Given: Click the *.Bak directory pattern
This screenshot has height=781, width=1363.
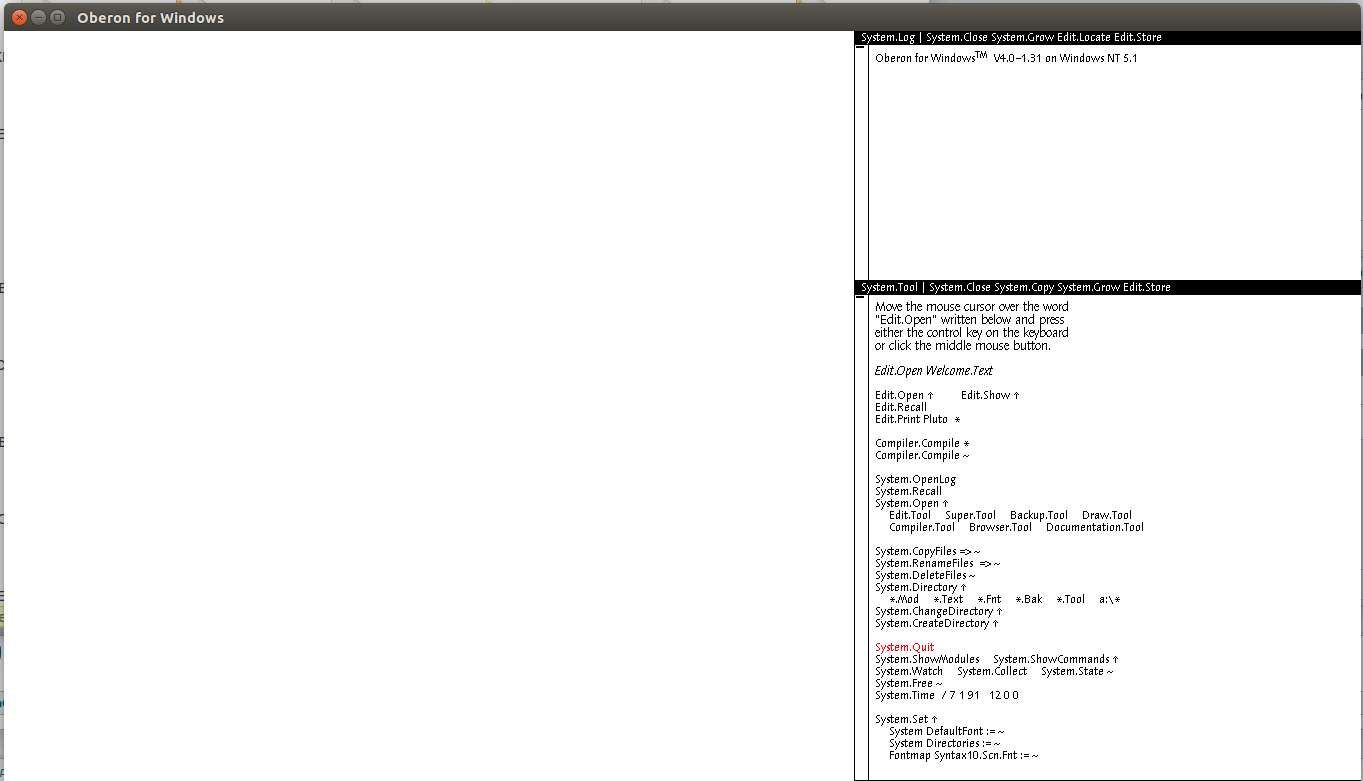Looking at the screenshot, I should click(x=1029, y=600).
